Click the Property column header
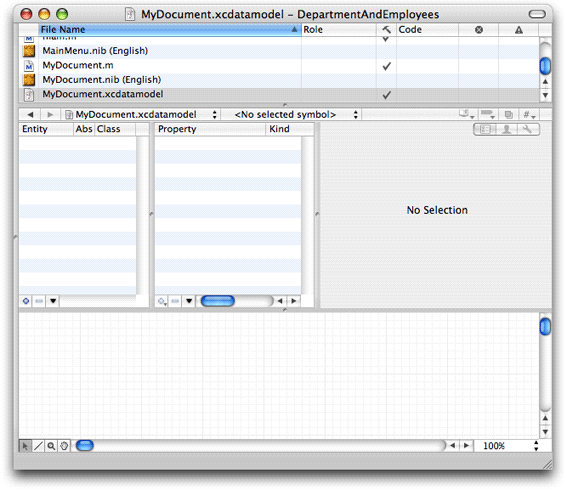567x493 pixels. pos(210,129)
